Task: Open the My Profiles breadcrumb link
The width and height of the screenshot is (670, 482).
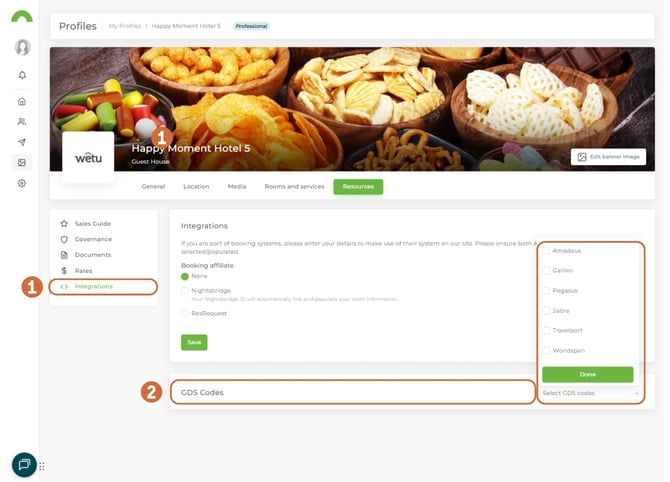Action: click(x=125, y=26)
